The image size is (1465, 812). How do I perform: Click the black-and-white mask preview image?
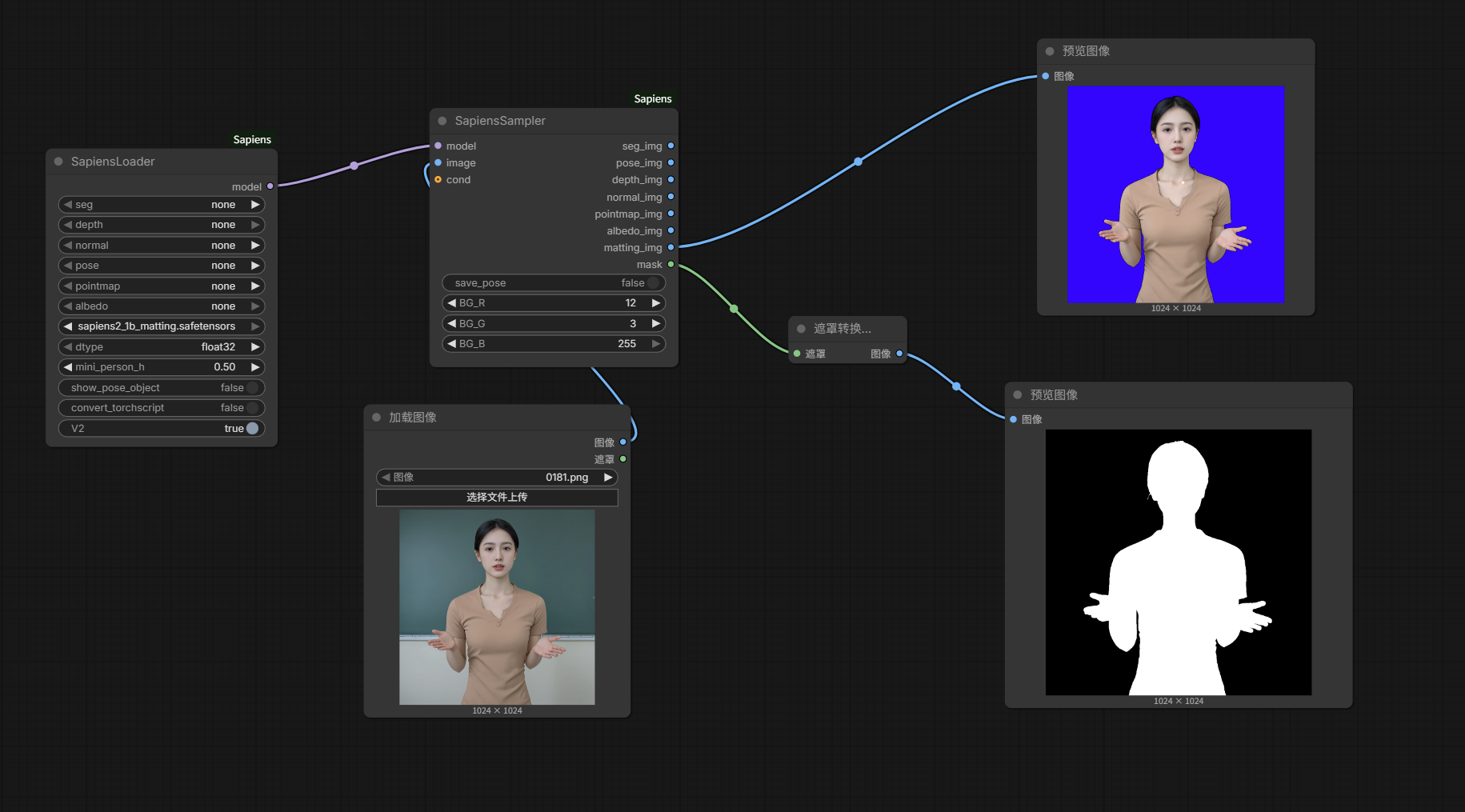(x=1179, y=562)
